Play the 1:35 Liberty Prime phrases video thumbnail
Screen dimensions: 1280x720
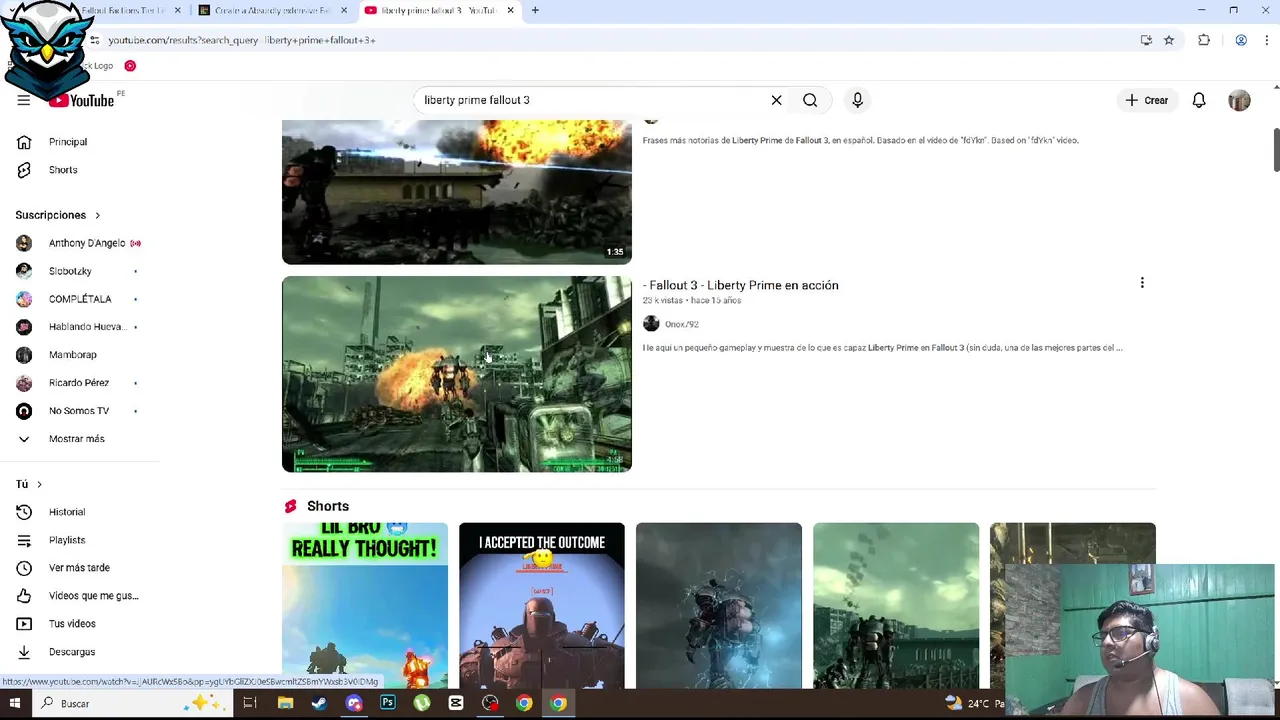[x=457, y=192]
